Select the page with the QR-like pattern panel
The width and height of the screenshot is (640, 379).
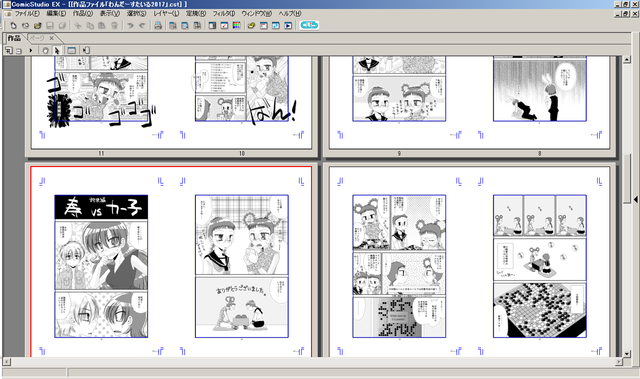tap(399, 262)
